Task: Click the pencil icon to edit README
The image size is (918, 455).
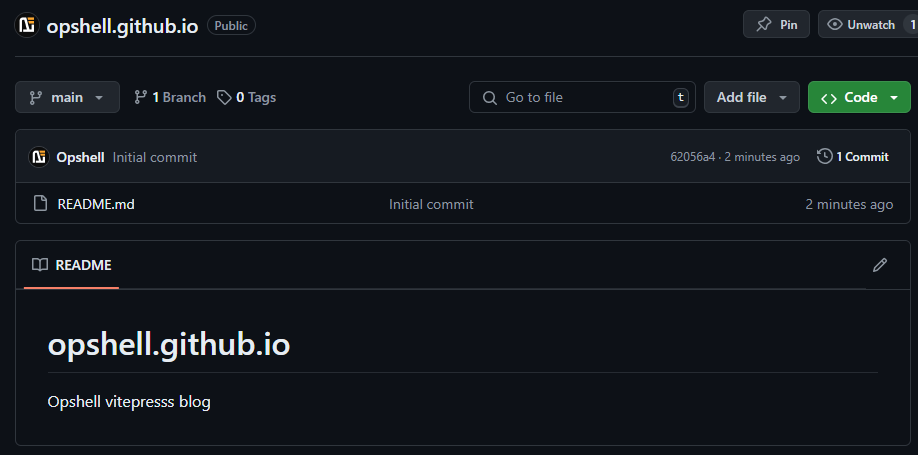Action: pyautogui.click(x=879, y=265)
